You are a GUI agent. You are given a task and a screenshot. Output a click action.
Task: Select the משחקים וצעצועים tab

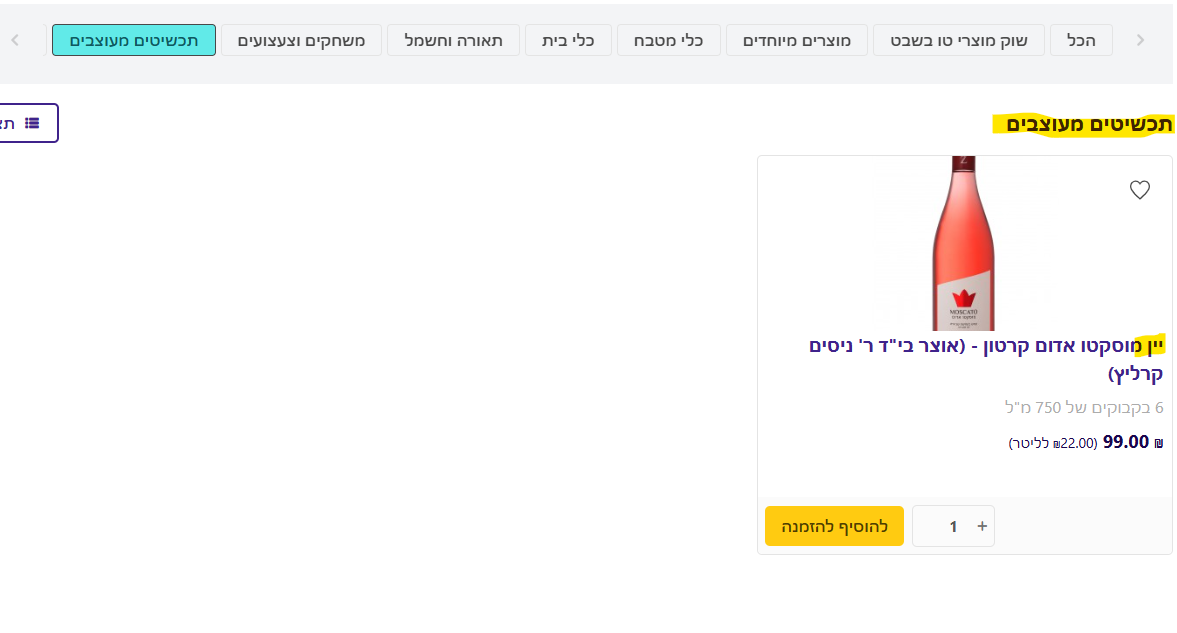[x=301, y=40]
